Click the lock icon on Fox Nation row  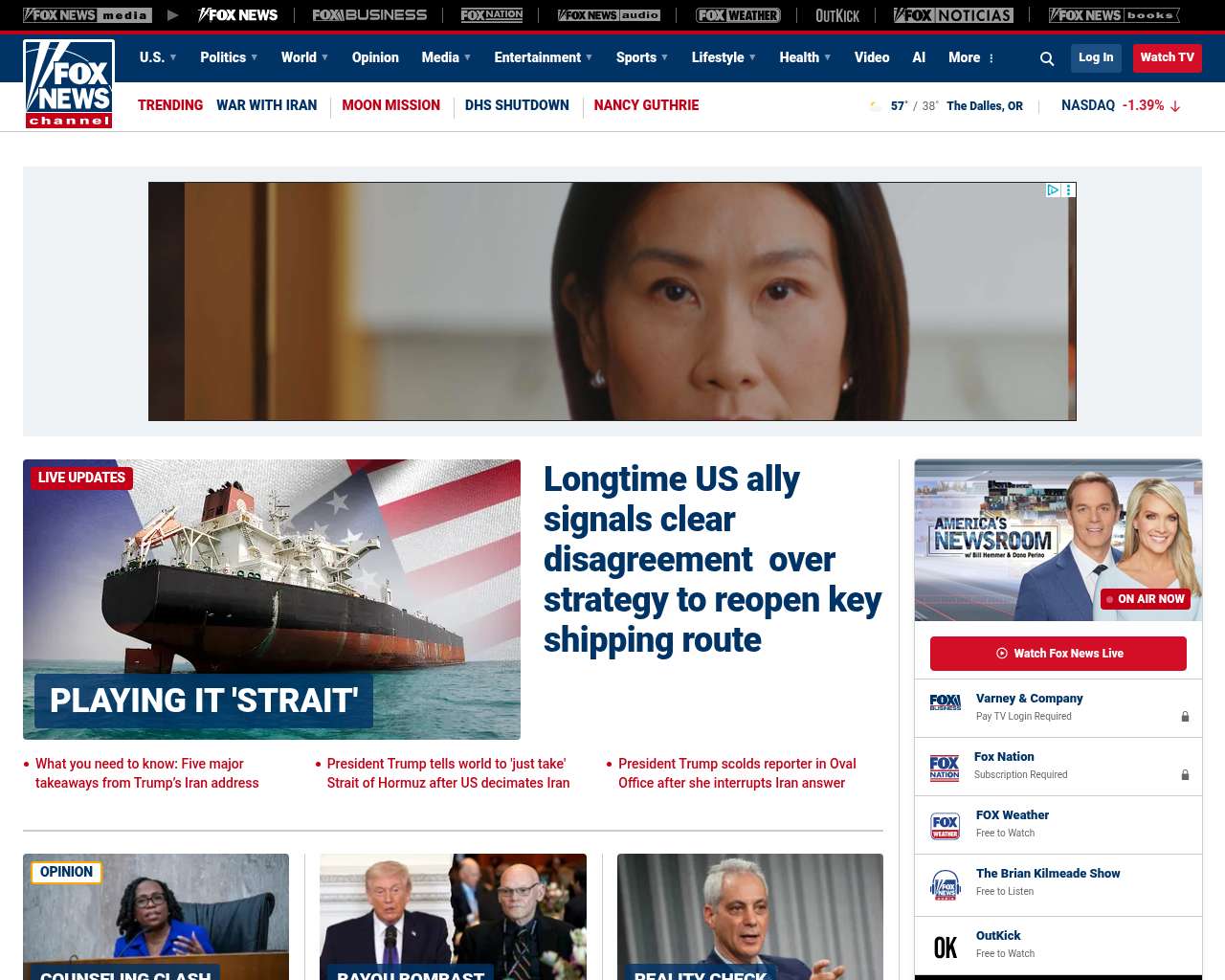click(1185, 774)
